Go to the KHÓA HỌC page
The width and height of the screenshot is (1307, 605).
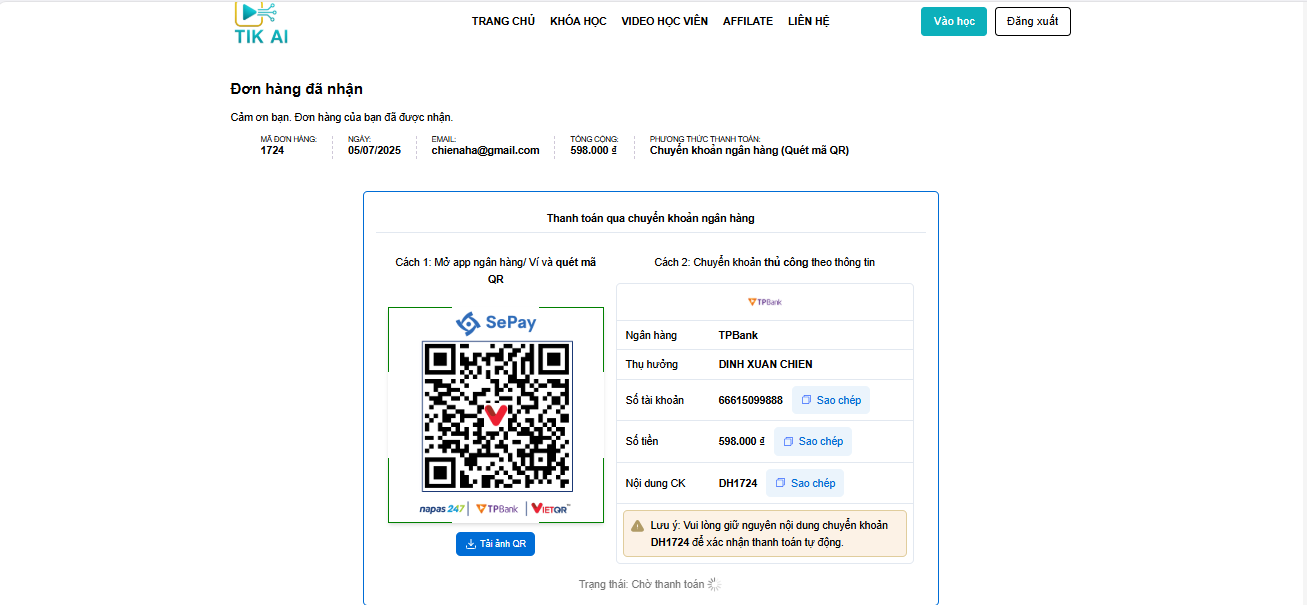(578, 21)
